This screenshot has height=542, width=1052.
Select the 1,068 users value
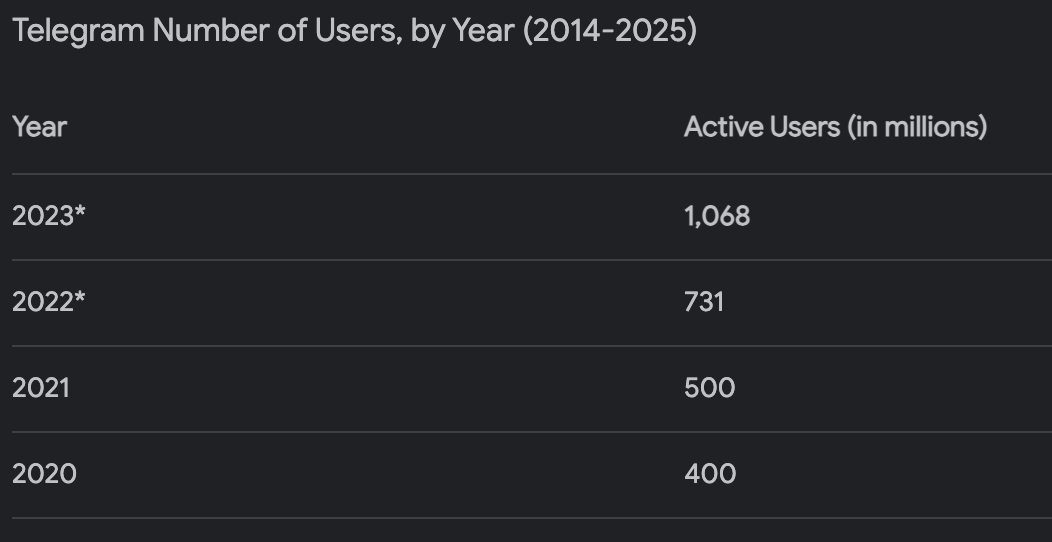(717, 215)
